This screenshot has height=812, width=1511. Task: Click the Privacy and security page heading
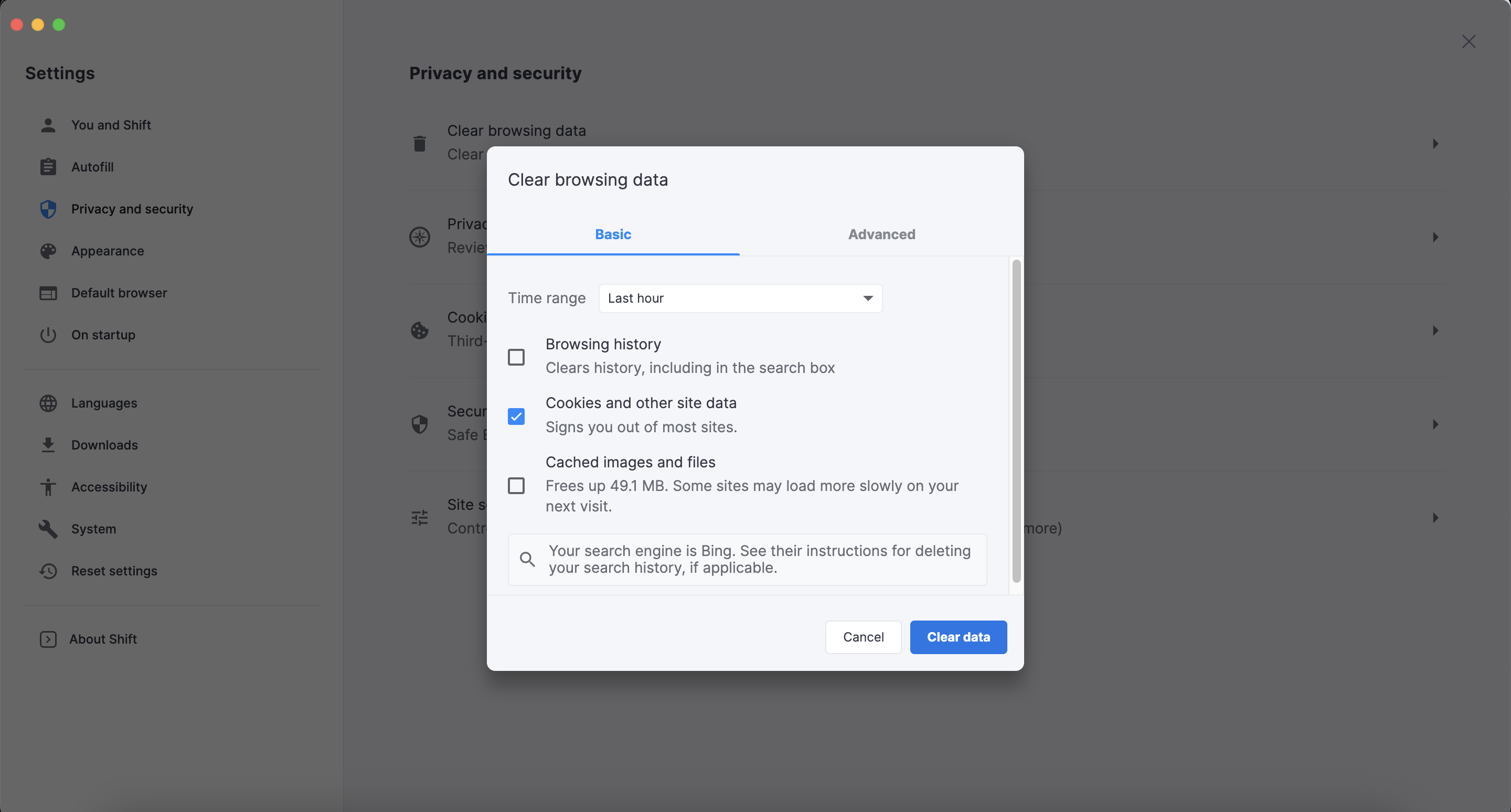point(495,73)
